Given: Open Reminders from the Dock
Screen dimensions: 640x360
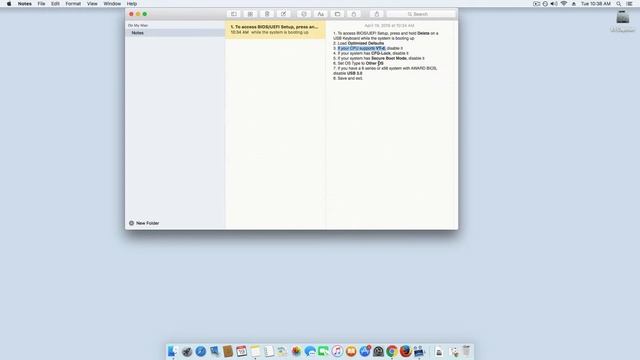Looking at the screenshot, I should point(269,351).
